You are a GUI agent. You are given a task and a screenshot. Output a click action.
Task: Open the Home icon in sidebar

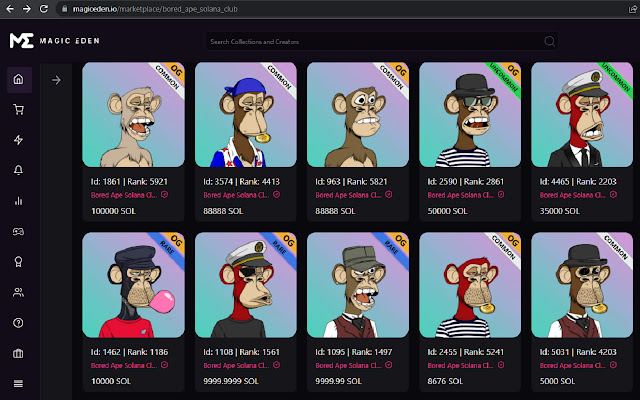pyautogui.click(x=19, y=79)
